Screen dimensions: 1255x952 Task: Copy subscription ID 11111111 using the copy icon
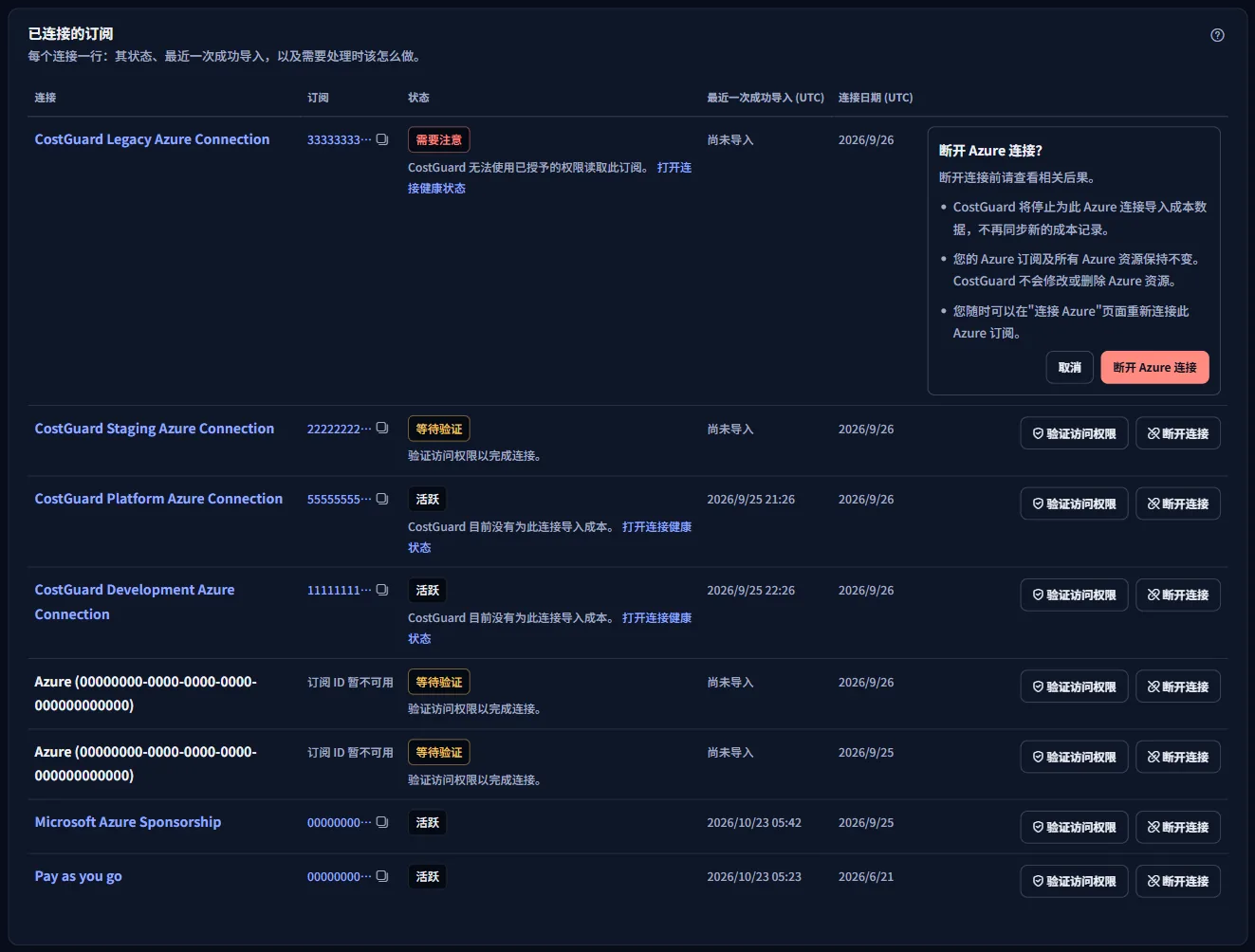pos(382,590)
